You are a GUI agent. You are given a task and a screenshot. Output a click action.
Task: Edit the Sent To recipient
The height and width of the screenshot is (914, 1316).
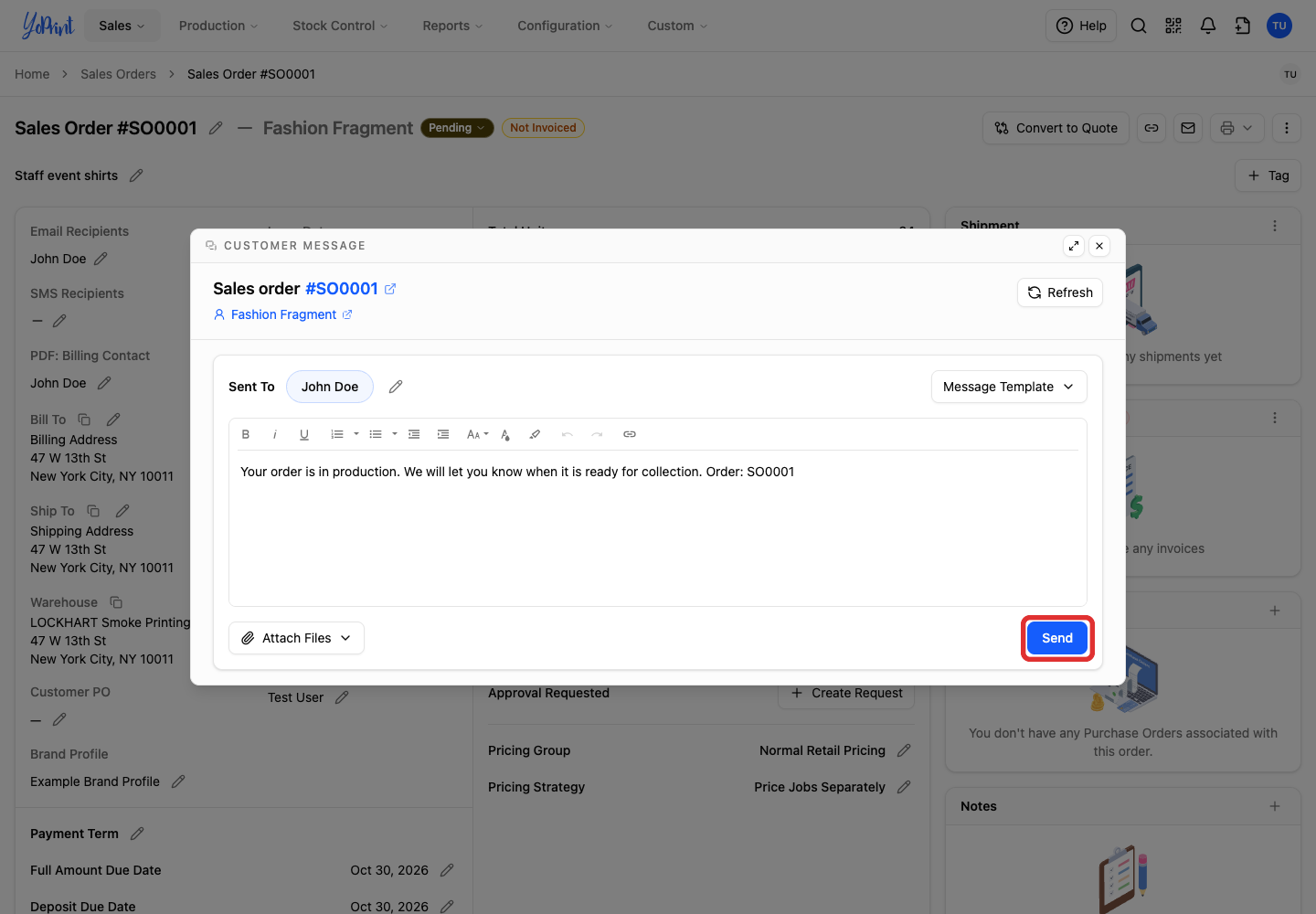click(x=396, y=387)
